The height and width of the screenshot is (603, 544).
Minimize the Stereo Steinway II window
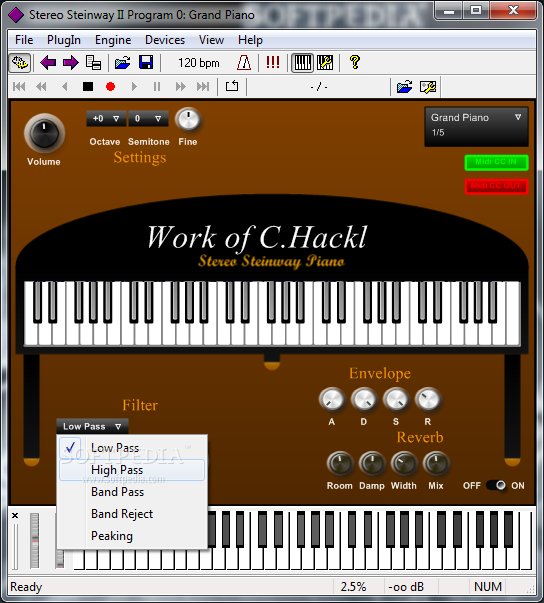[448, 11]
